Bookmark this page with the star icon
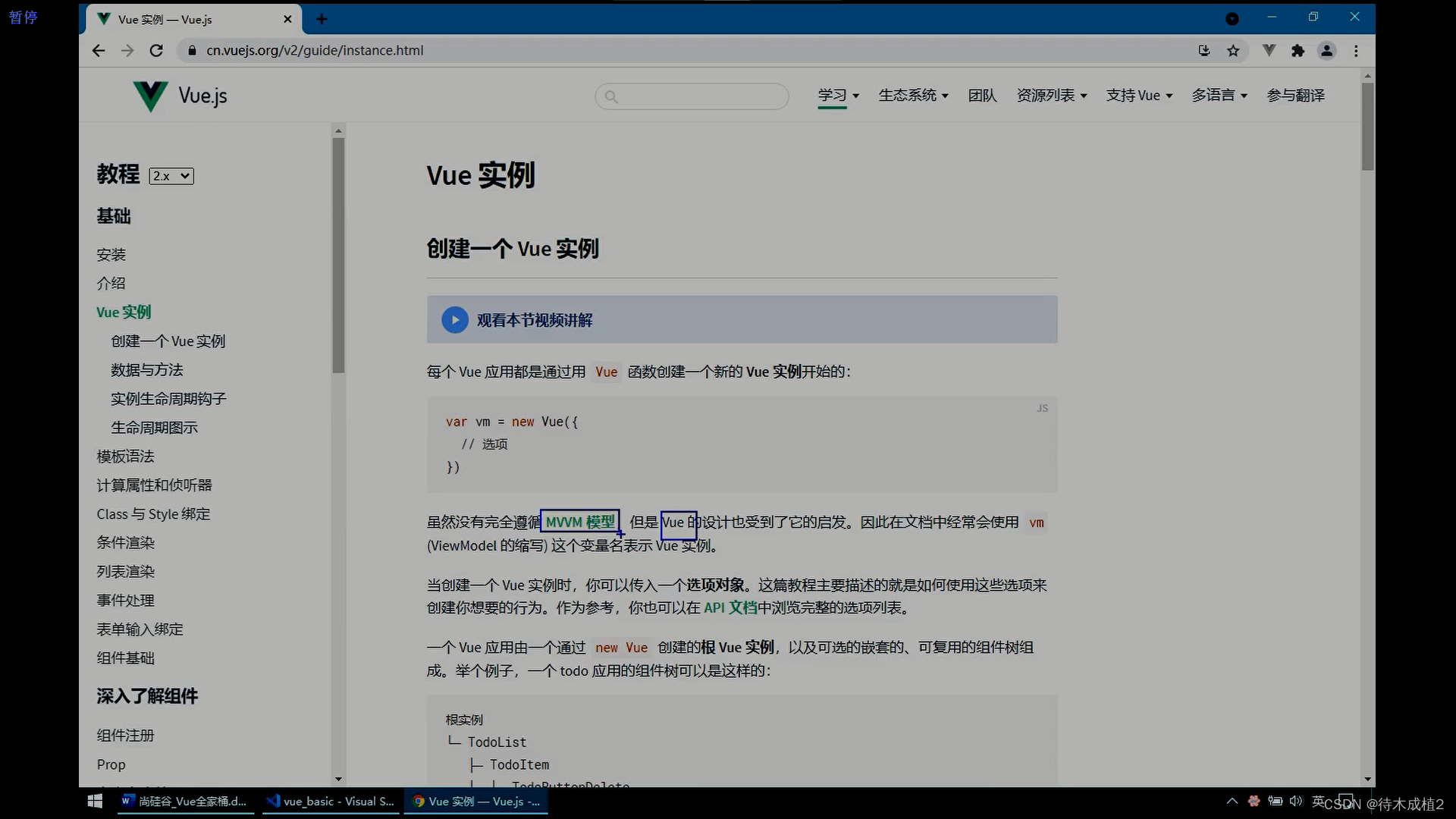1456x819 pixels. click(1233, 51)
